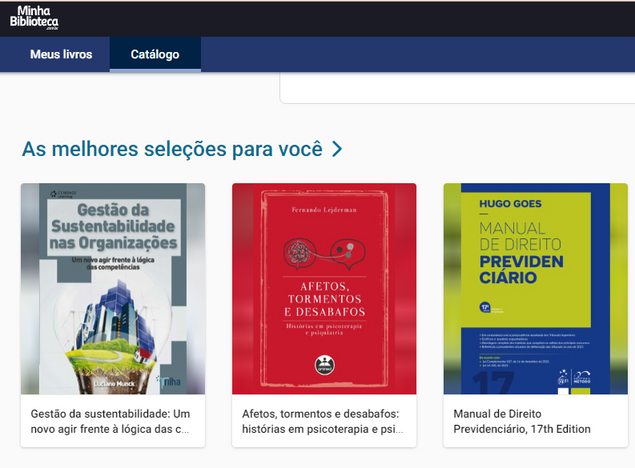Open Gestão da Sustentabilidade book cover

(113, 289)
